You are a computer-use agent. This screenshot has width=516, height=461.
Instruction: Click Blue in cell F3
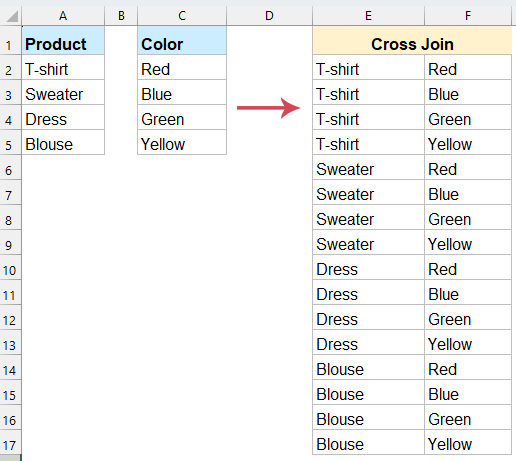pos(468,92)
